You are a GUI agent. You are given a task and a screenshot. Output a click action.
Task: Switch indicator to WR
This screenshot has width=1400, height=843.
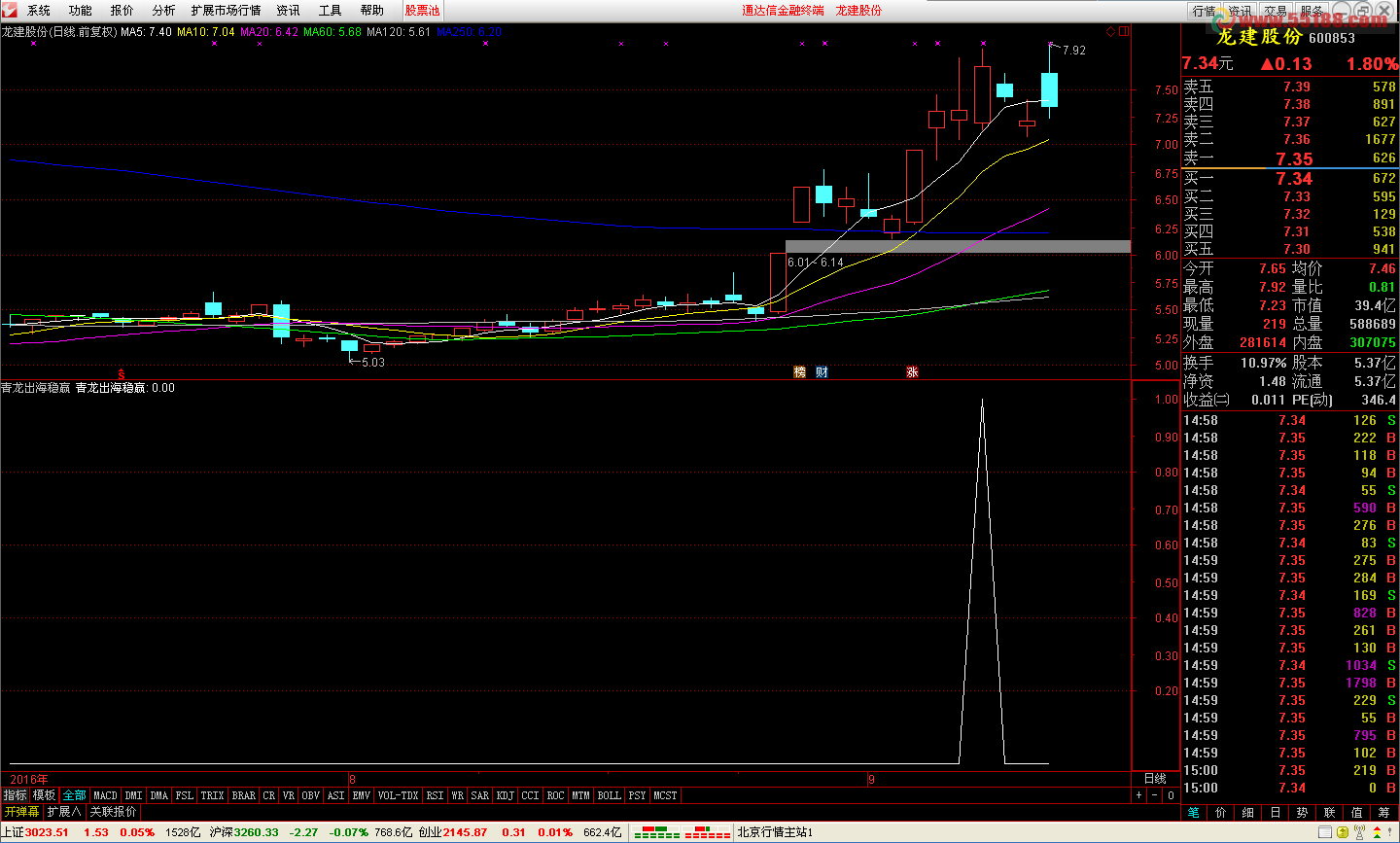(458, 795)
